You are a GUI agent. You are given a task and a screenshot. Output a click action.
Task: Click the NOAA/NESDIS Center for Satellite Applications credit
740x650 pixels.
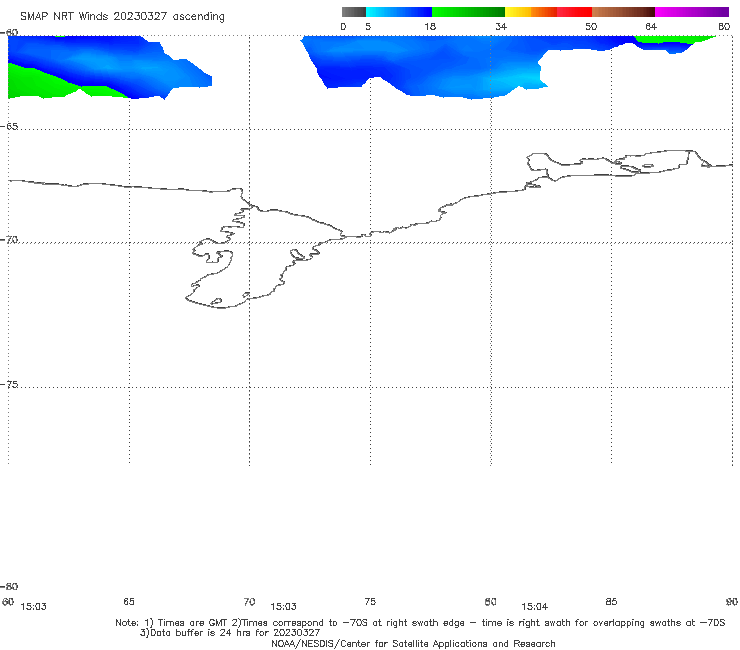point(413,644)
